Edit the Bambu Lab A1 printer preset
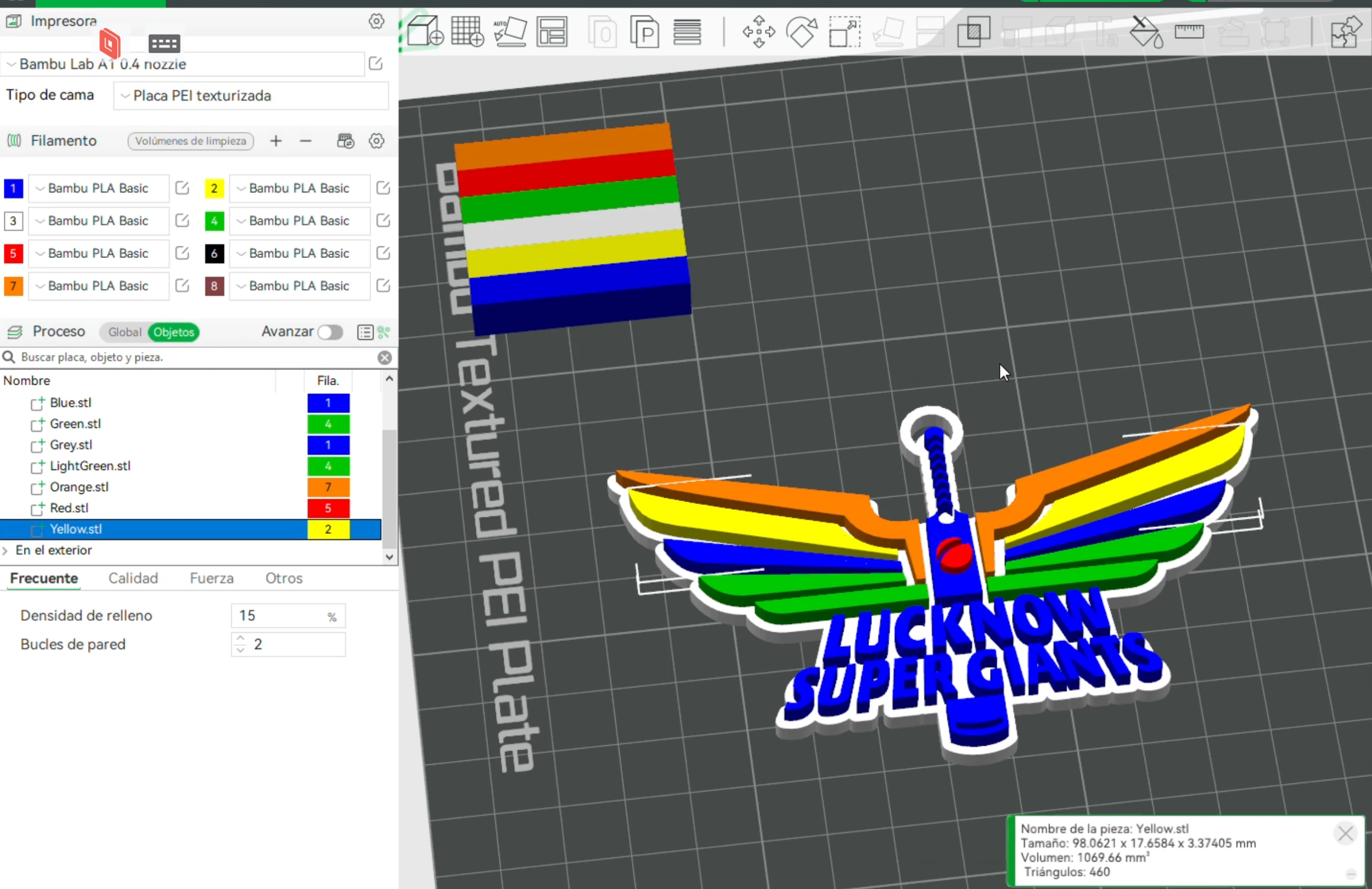 pos(376,64)
